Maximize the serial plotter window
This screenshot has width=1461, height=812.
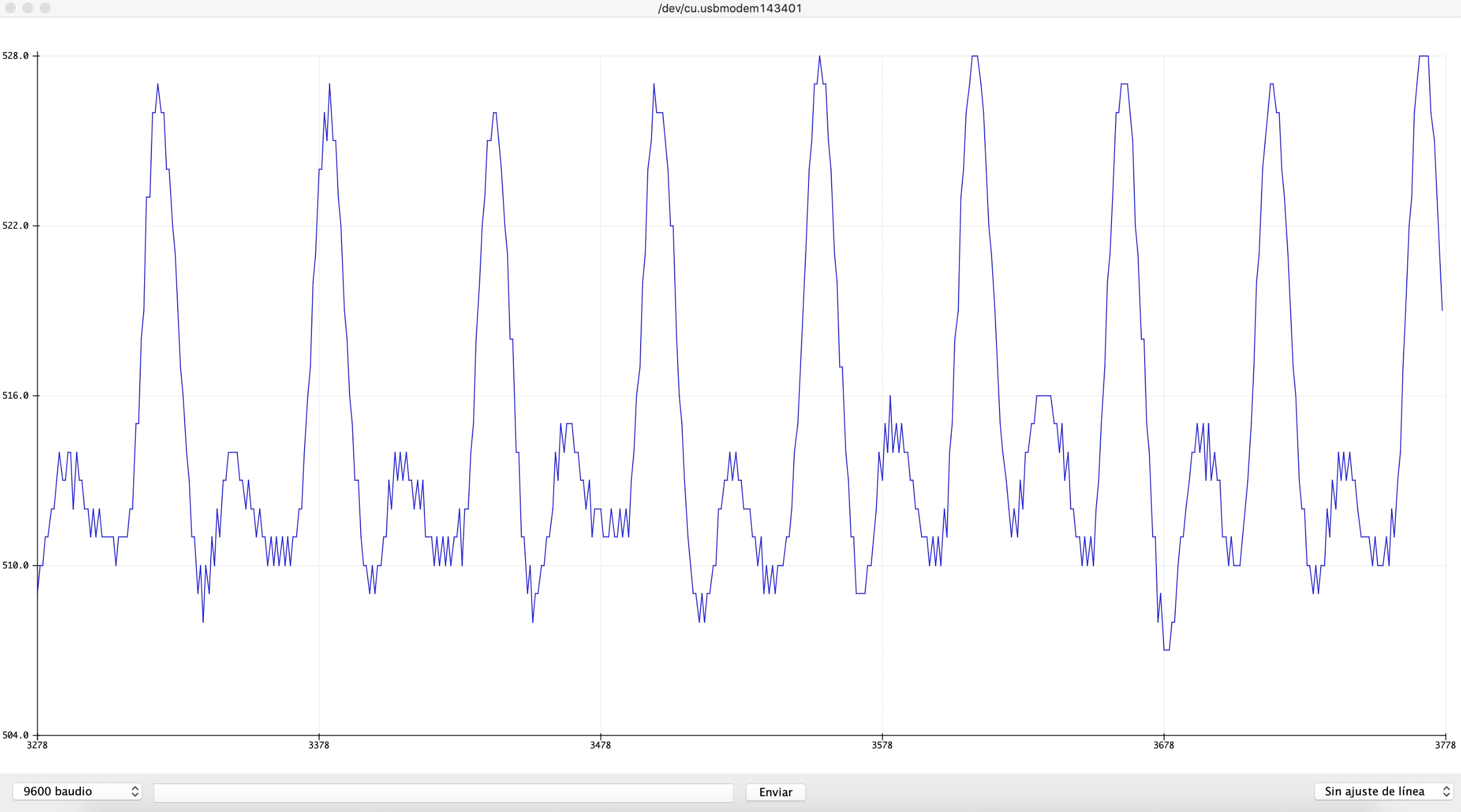pyautogui.click(x=45, y=8)
